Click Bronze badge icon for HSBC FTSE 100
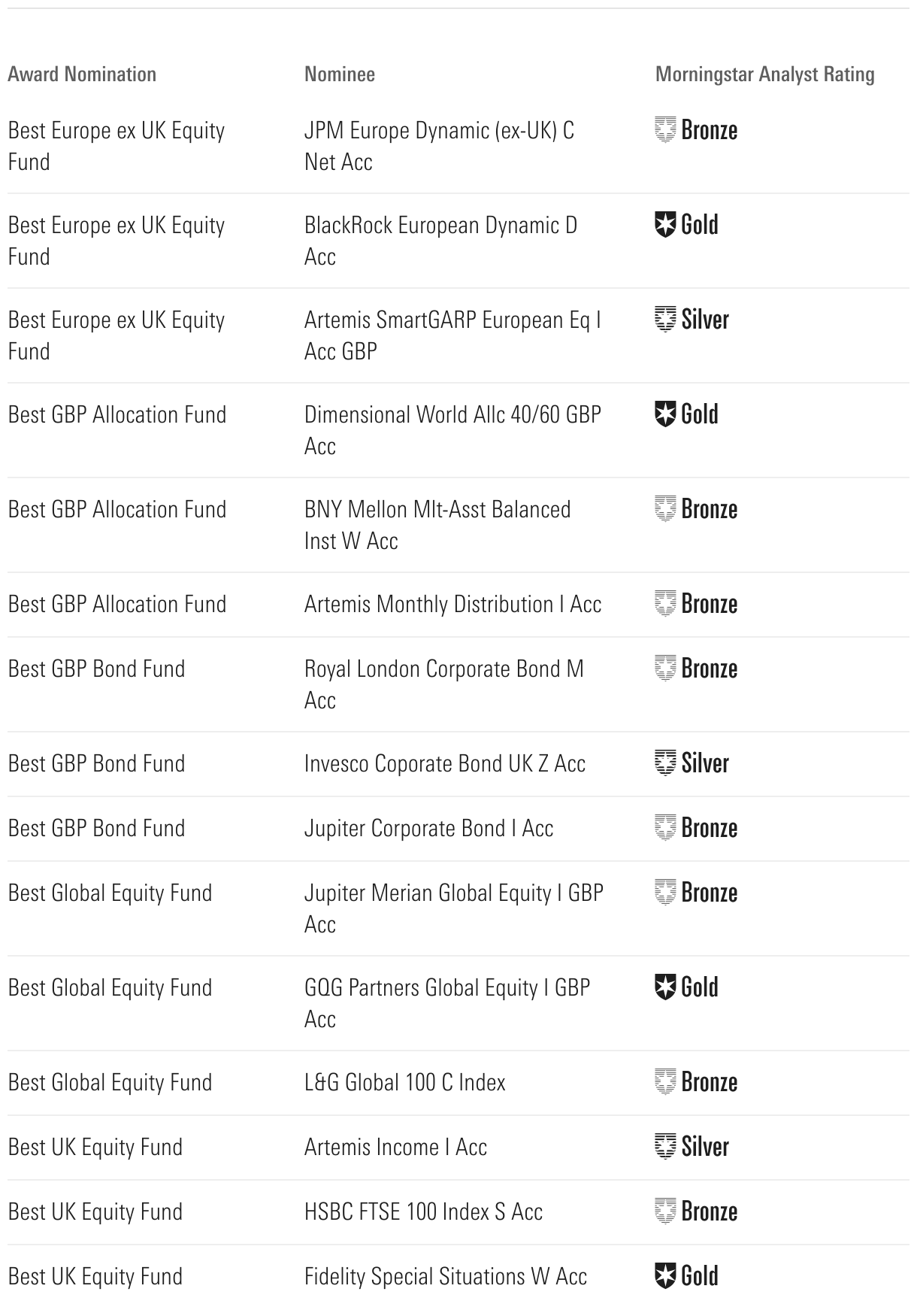 pyautogui.click(x=665, y=1211)
